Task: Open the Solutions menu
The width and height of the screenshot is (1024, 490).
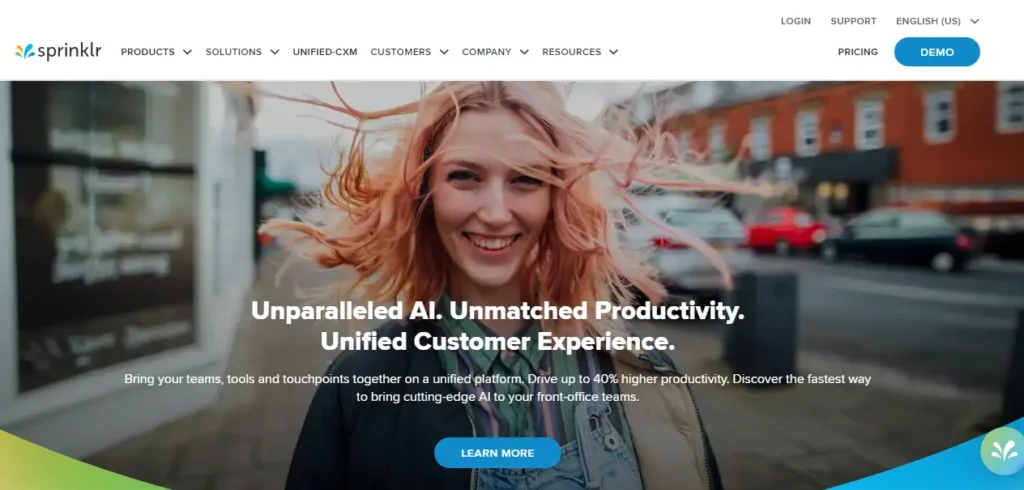Action: tap(234, 52)
